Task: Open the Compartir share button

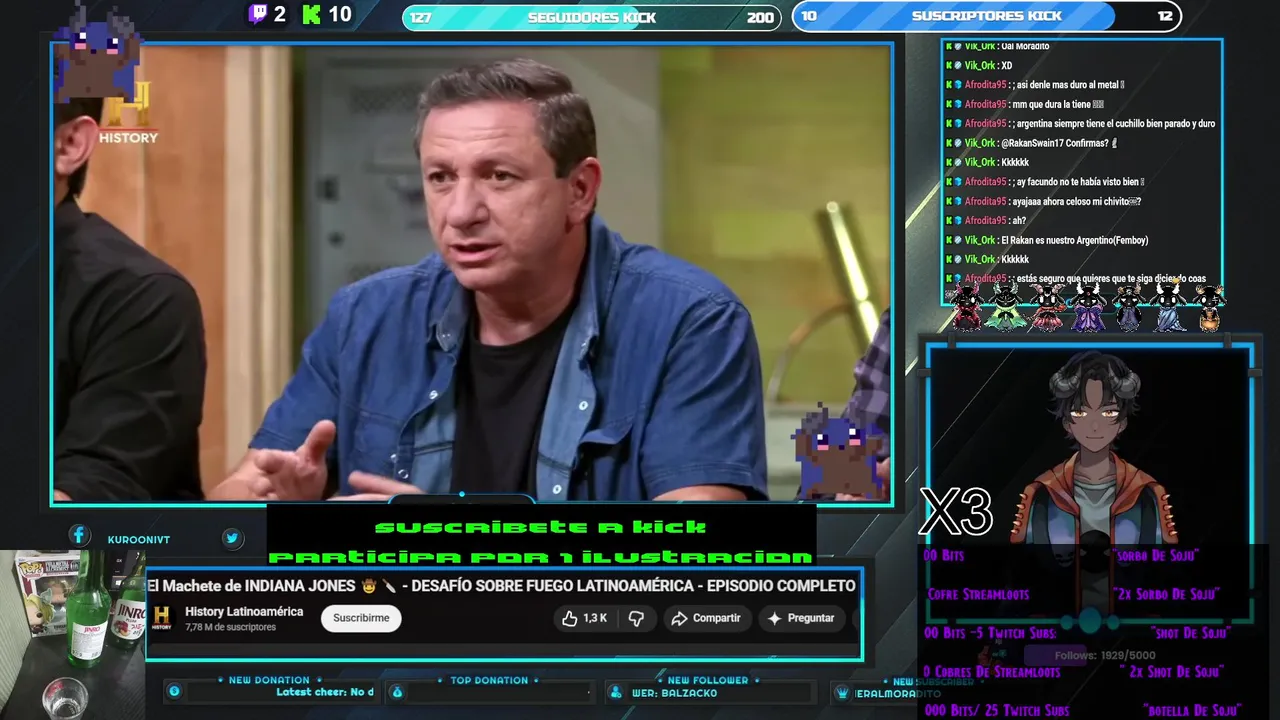Action: click(x=706, y=618)
